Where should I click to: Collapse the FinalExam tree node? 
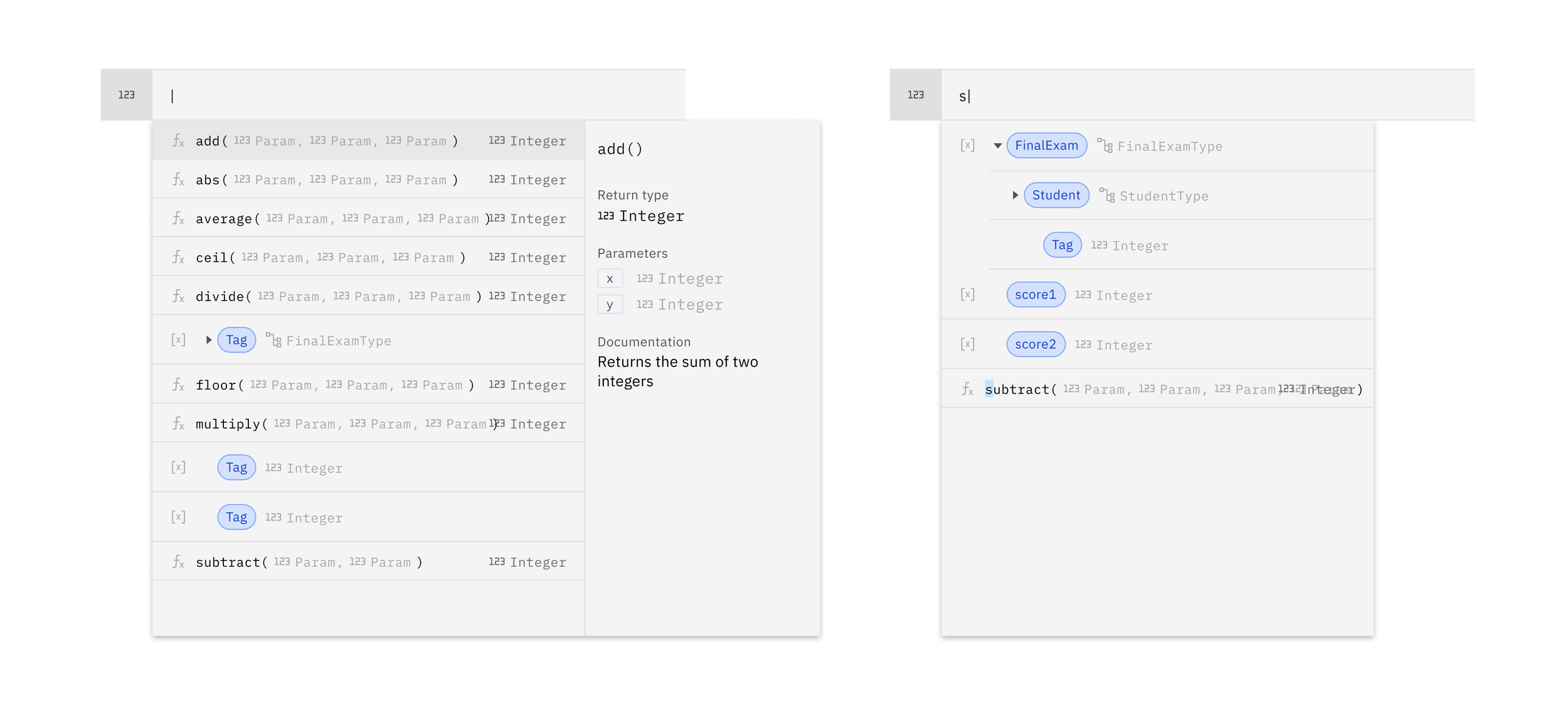997,146
